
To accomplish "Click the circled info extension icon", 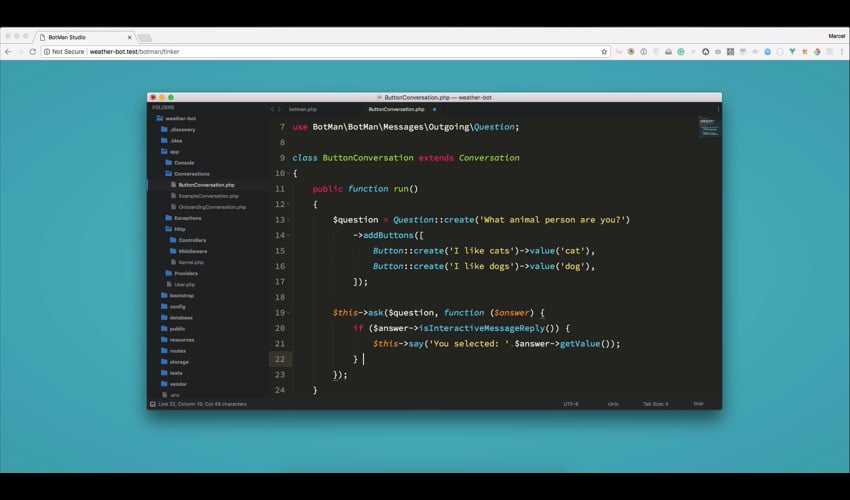I will click(x=643, y=52).
